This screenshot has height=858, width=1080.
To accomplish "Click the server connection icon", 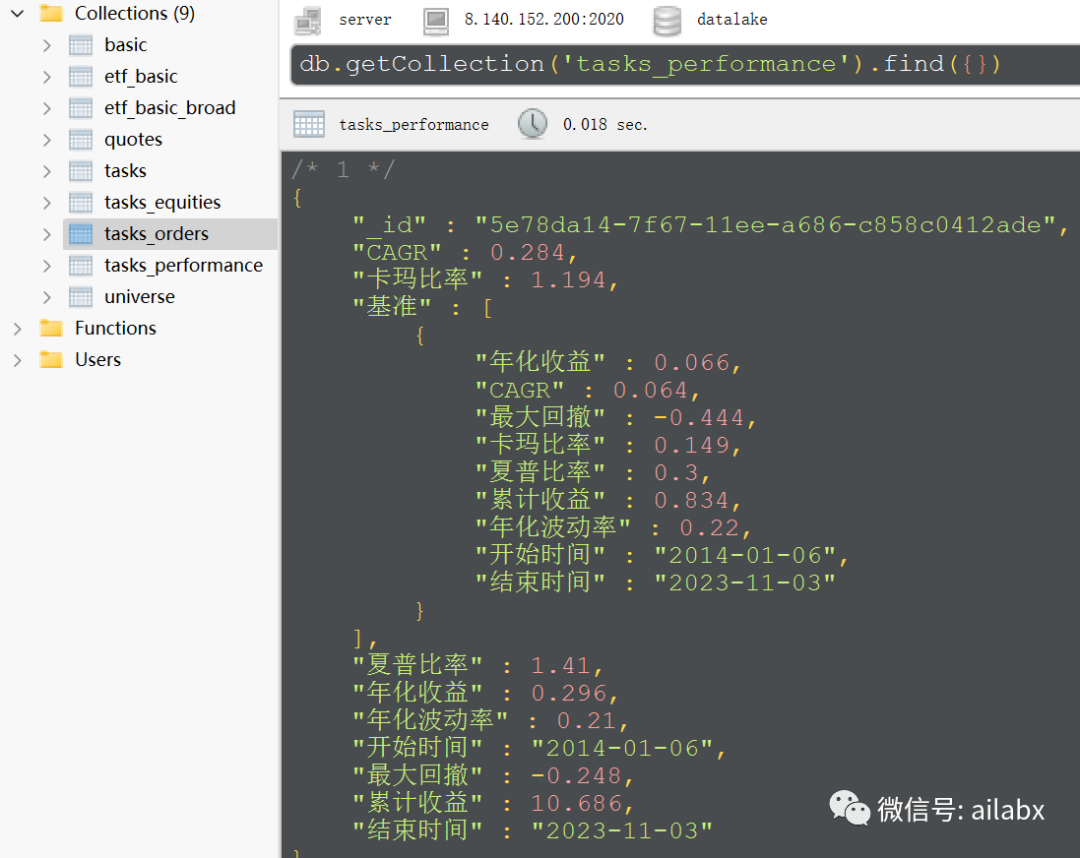I will click(308, 20).
